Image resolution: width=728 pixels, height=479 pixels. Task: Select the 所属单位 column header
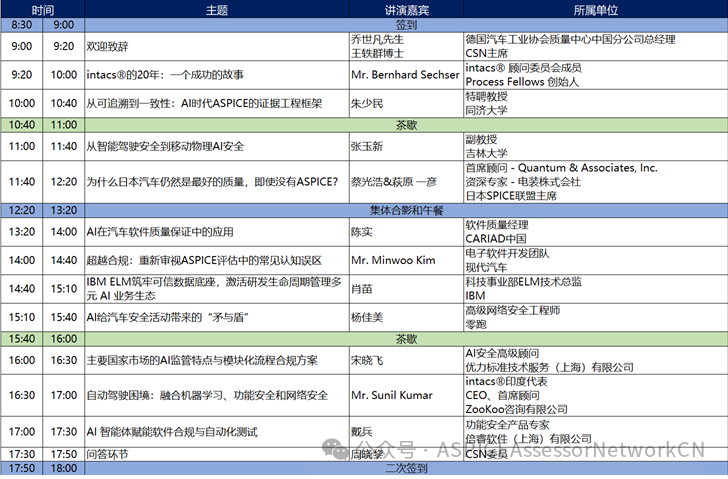[x=596, y=9]
